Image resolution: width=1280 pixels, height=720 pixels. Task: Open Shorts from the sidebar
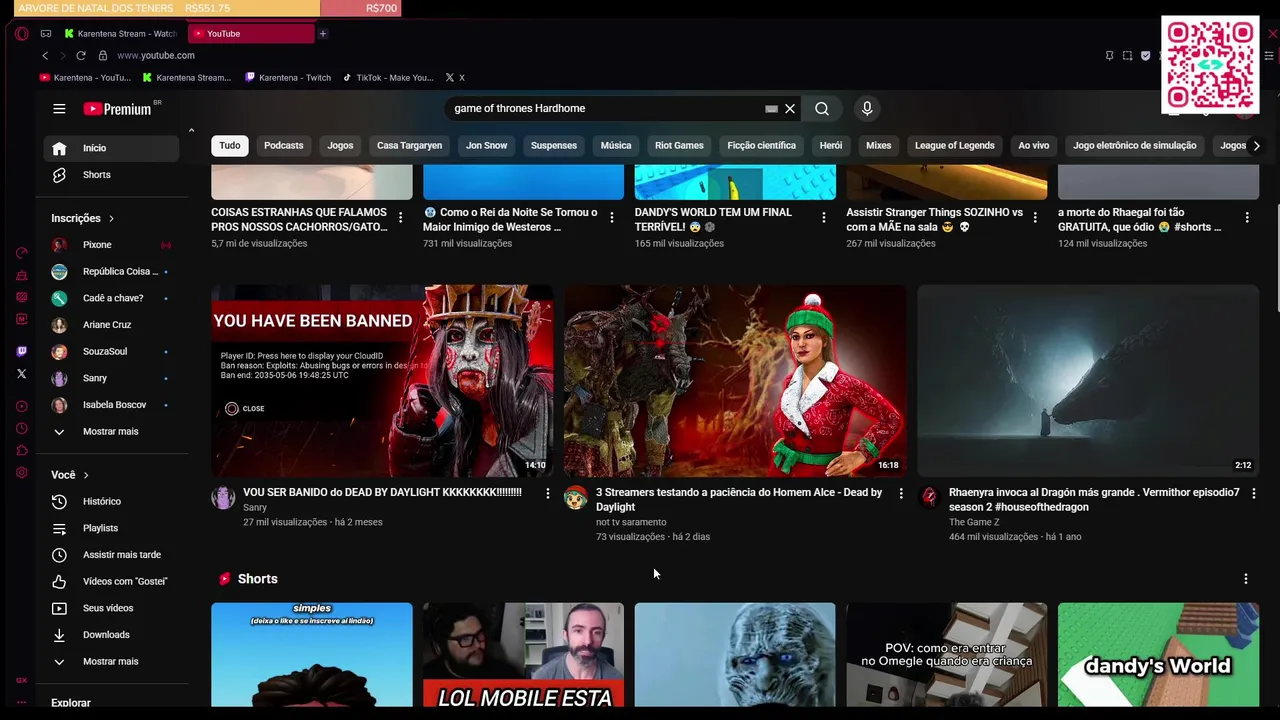pyautogui.click(x=112, y=175)
